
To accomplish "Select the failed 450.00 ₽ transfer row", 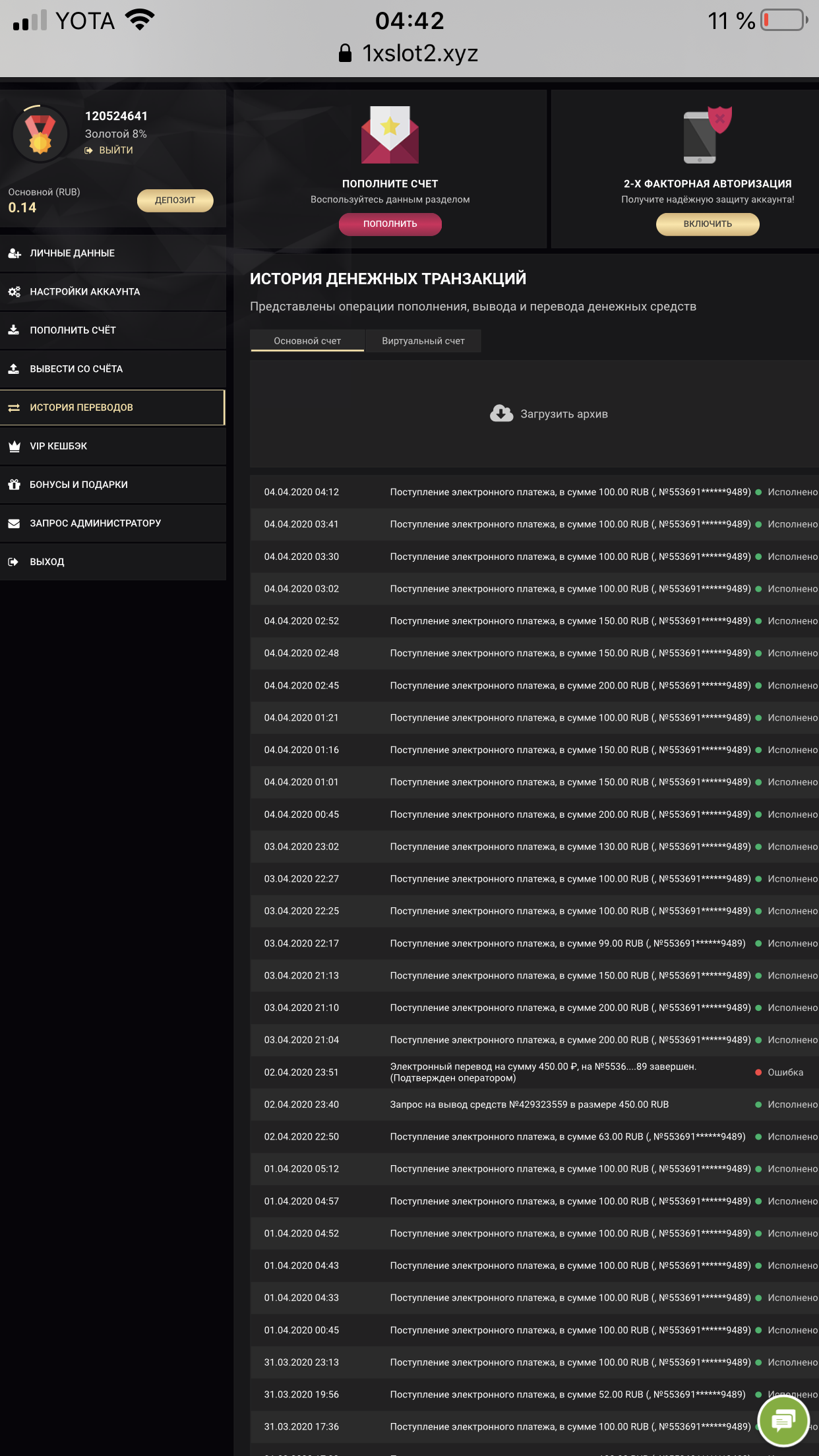I will [534, 1072].
